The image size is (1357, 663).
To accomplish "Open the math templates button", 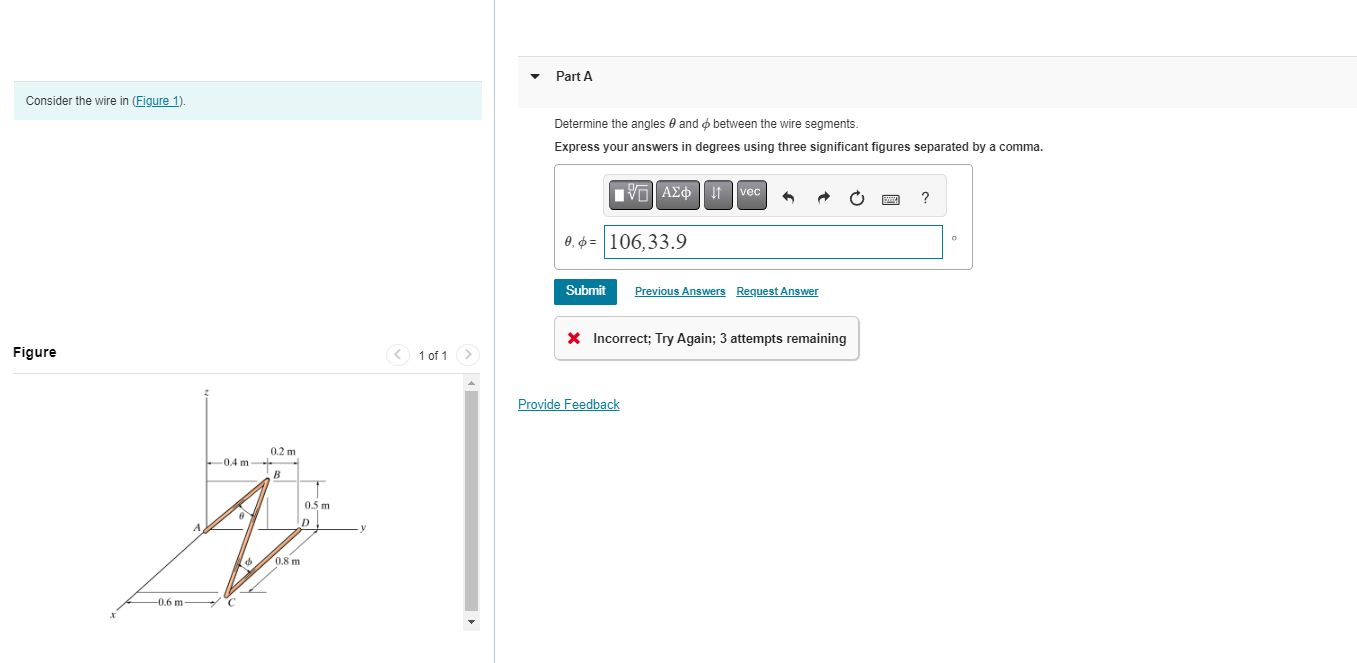I will (632, 195).
